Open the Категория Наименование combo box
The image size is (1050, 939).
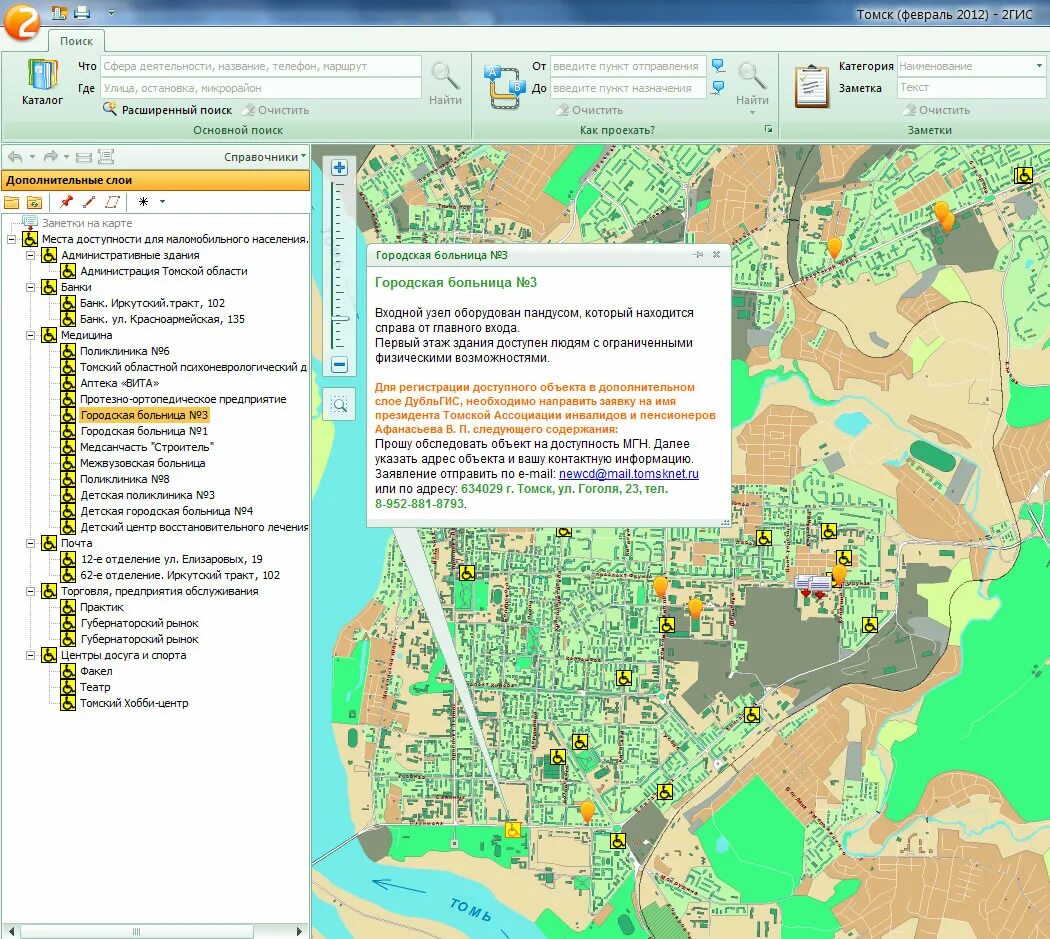coord(971,66)
